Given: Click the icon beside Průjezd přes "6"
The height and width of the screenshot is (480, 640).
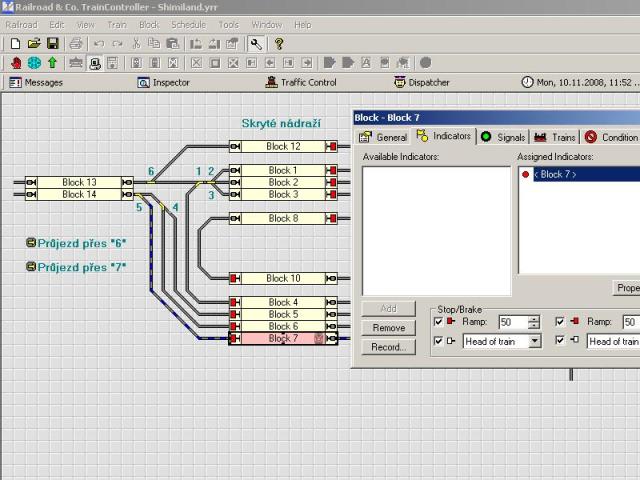Looking at the screenshot, I should point(31,243).
